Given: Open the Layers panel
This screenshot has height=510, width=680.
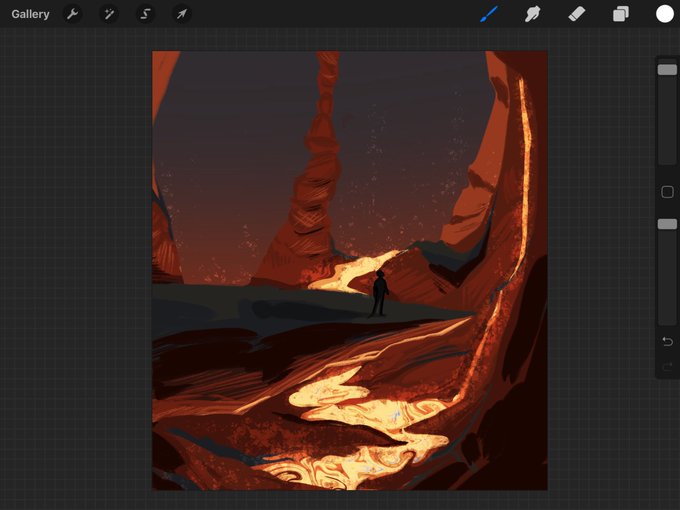Looking at the screenshot, I should 621,14.
